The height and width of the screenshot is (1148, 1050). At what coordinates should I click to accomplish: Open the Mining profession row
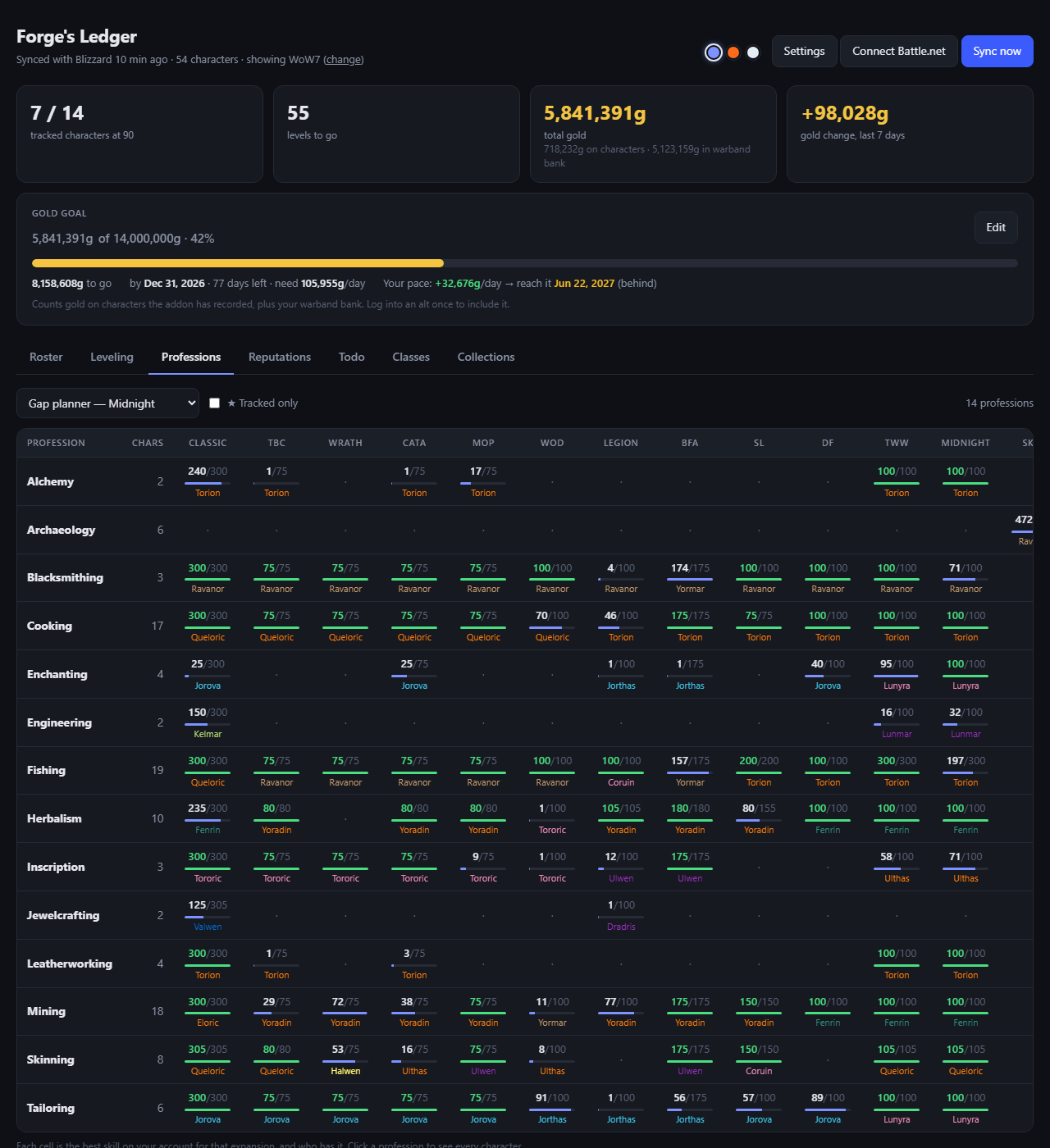pos(525,1011)
